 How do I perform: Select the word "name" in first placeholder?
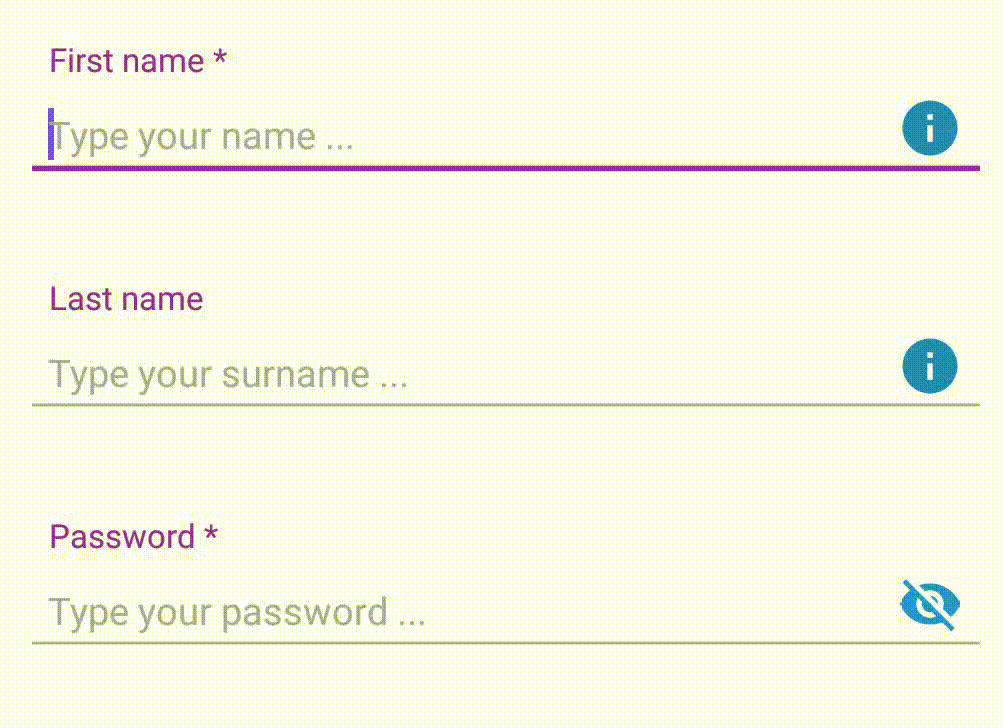click(x=269, y=138)
